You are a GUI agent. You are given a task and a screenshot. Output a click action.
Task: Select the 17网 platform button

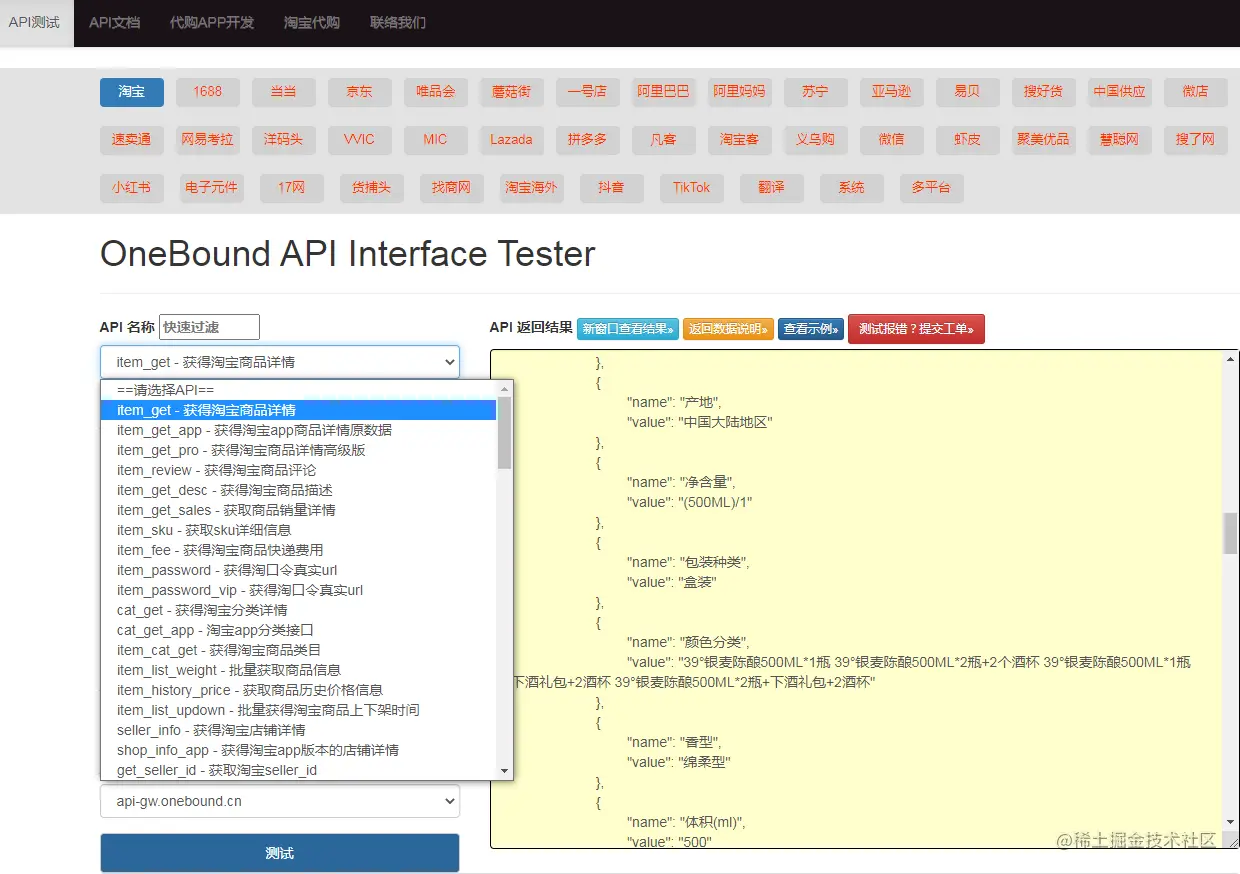click(292, 188)
